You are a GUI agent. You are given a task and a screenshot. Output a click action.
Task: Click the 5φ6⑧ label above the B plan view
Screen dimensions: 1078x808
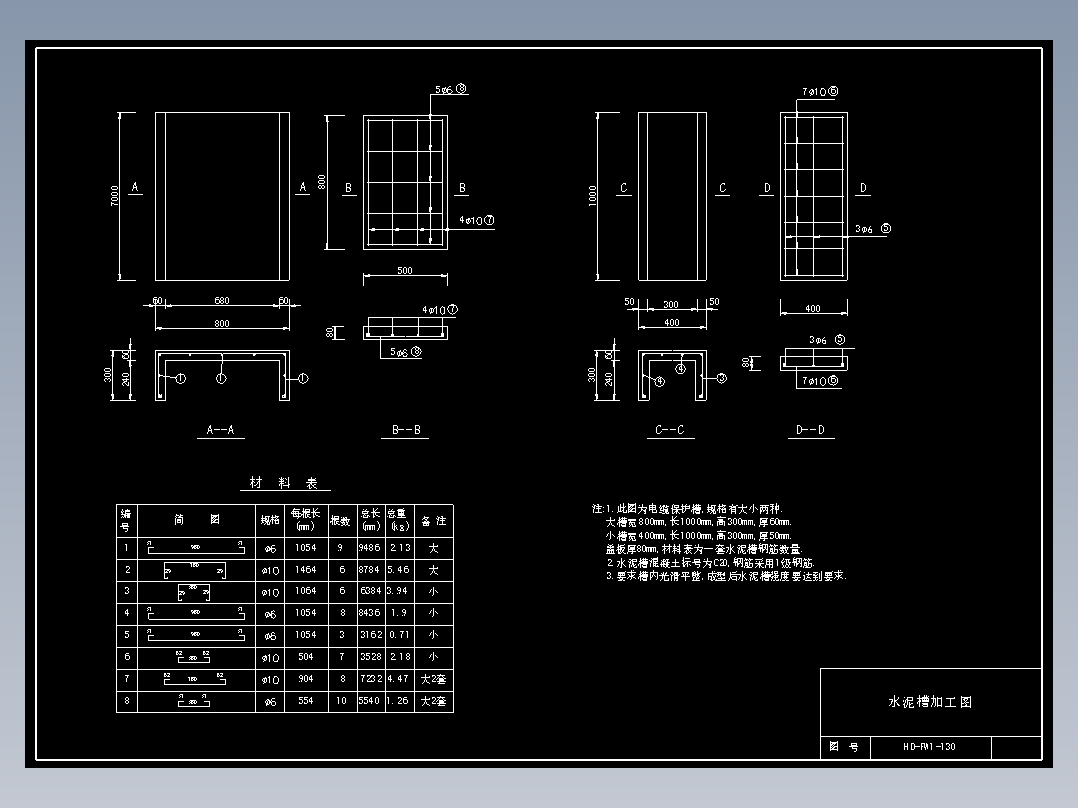451,89
